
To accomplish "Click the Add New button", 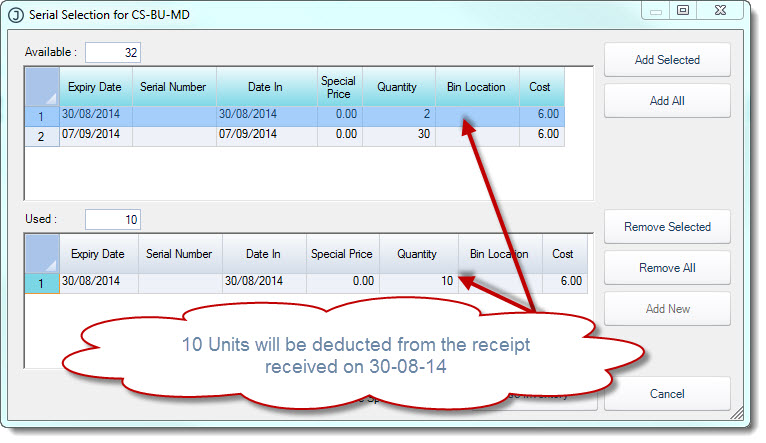I will pos(667,309).
